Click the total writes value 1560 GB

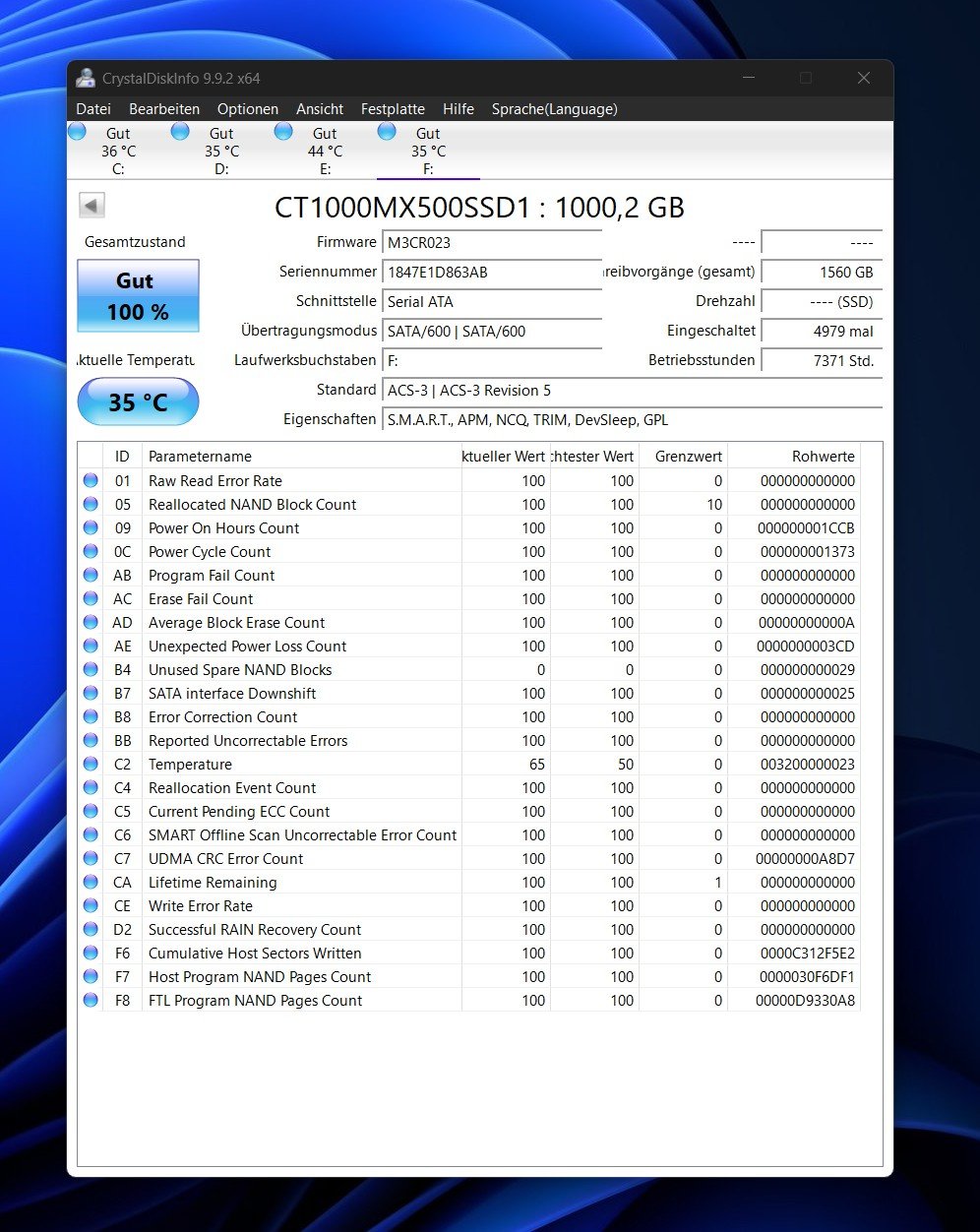point(822,272)
